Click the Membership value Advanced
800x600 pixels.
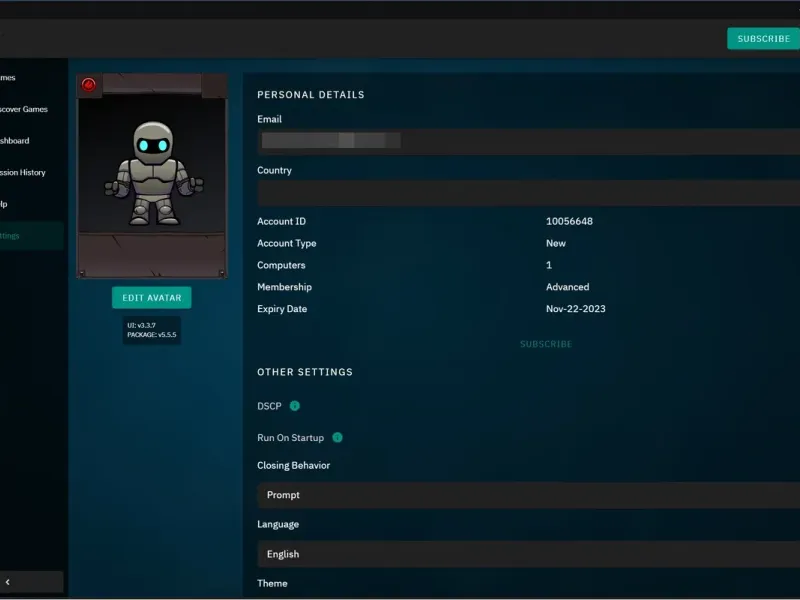coord(567,287)
